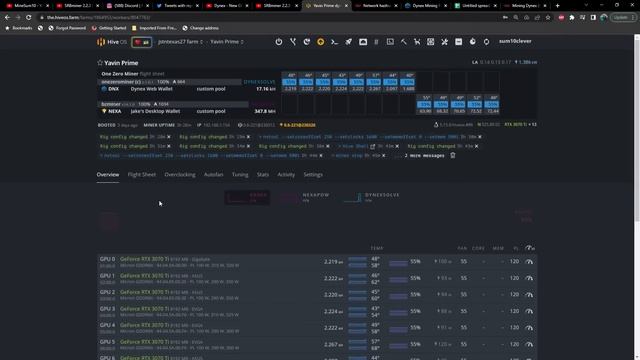Expand the jstntexas27 farm selector

pyautogui.click(x=180, y=42)
